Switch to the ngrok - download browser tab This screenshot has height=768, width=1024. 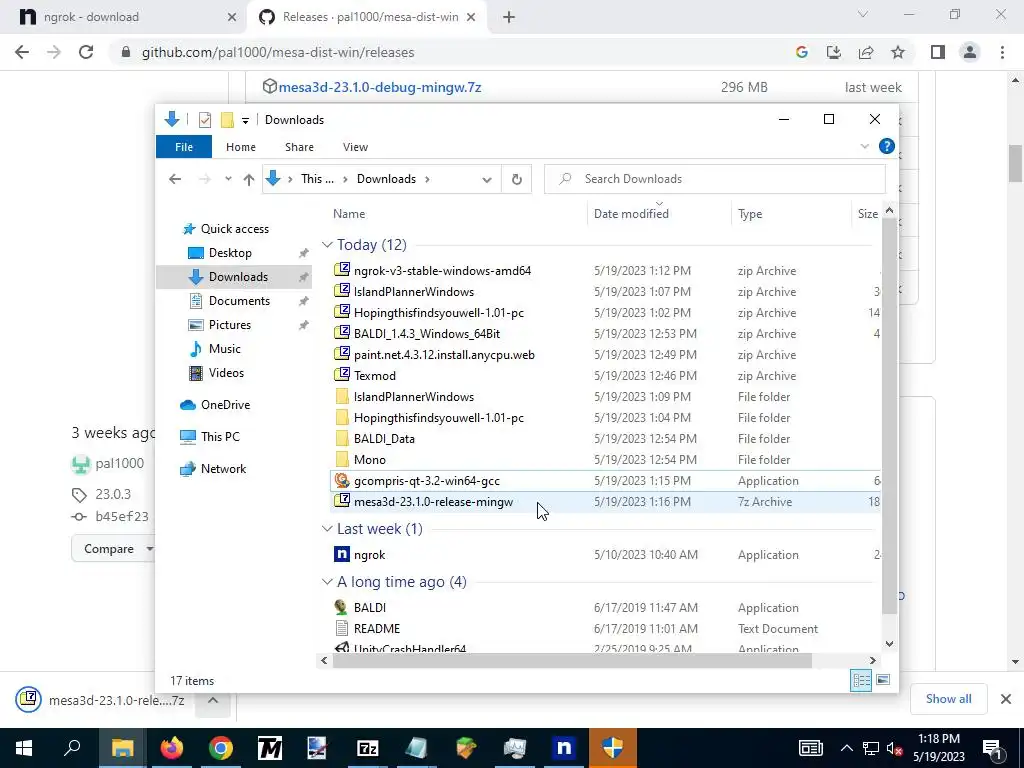124,17
